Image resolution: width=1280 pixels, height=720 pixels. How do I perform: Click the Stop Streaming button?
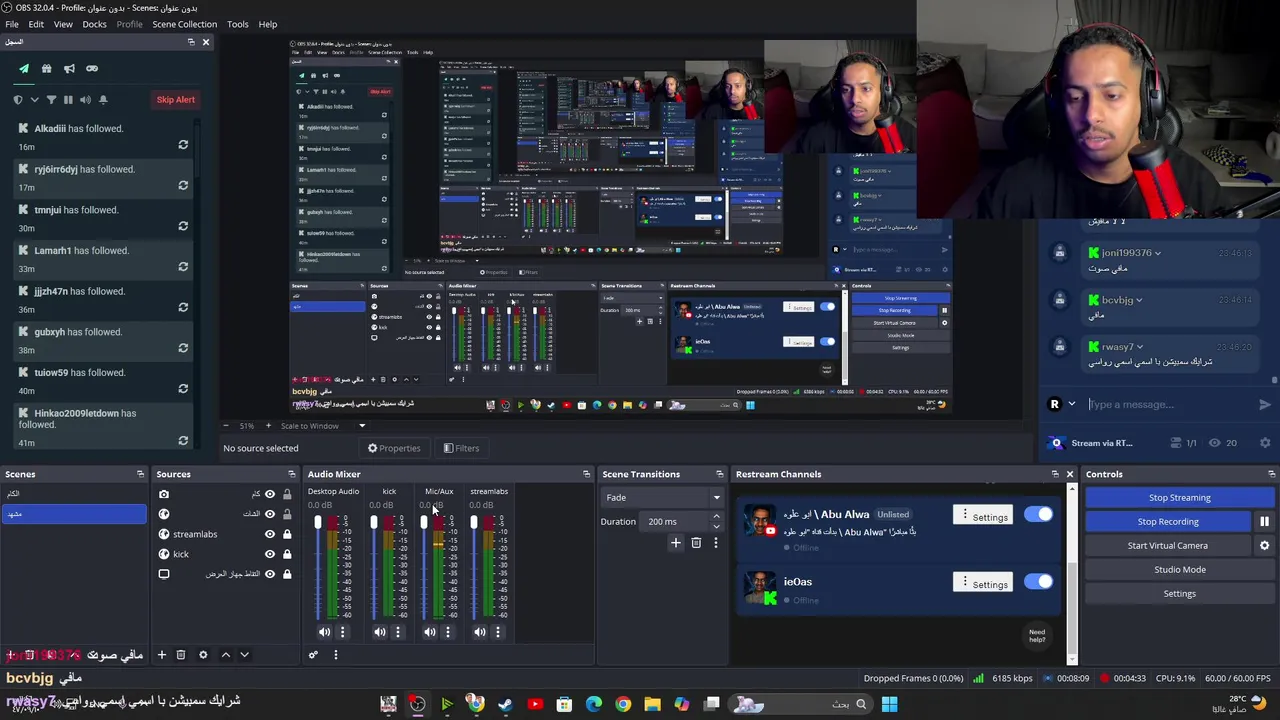click(x=1179, y=498)
